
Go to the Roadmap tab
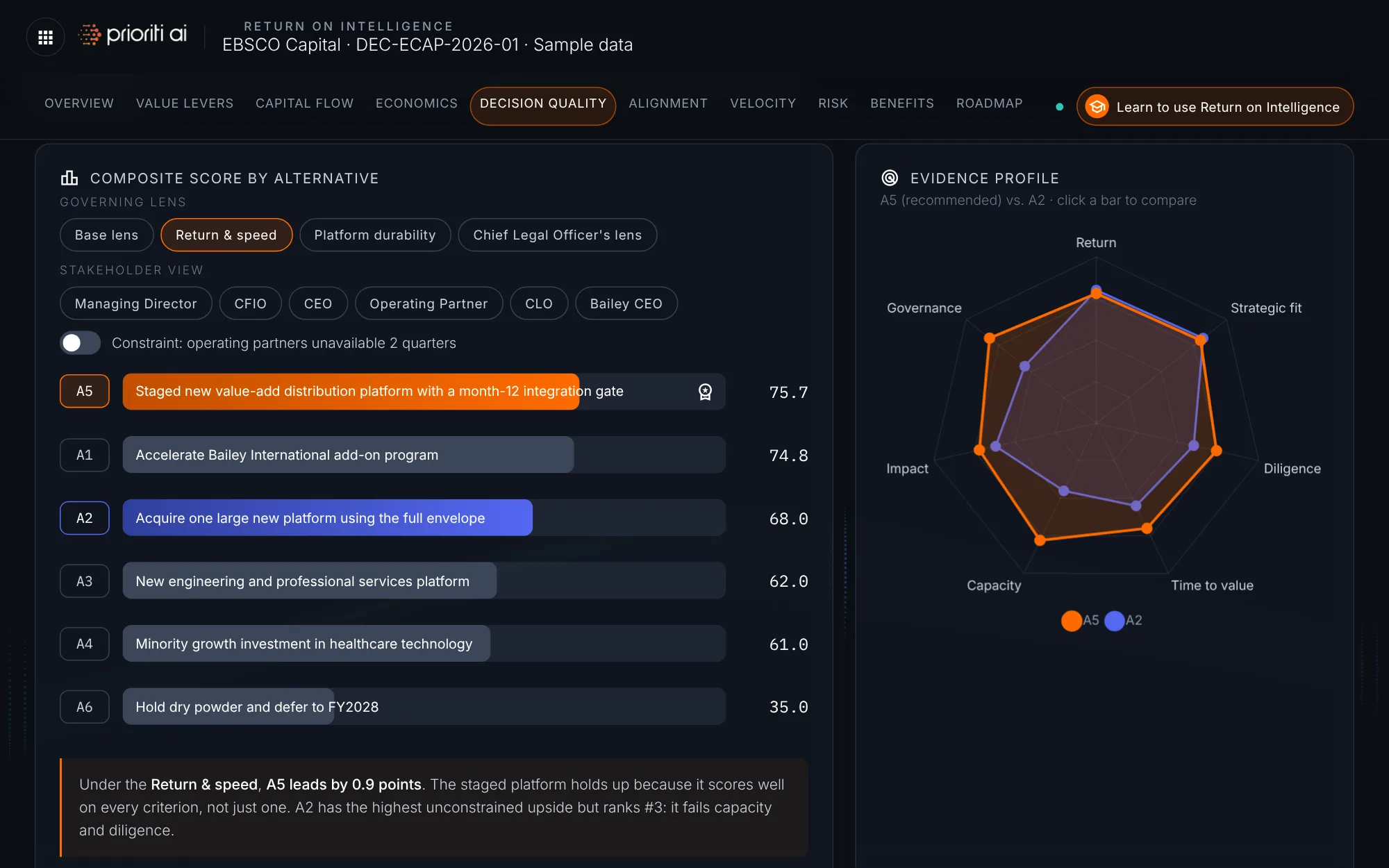tap(989, 103)
